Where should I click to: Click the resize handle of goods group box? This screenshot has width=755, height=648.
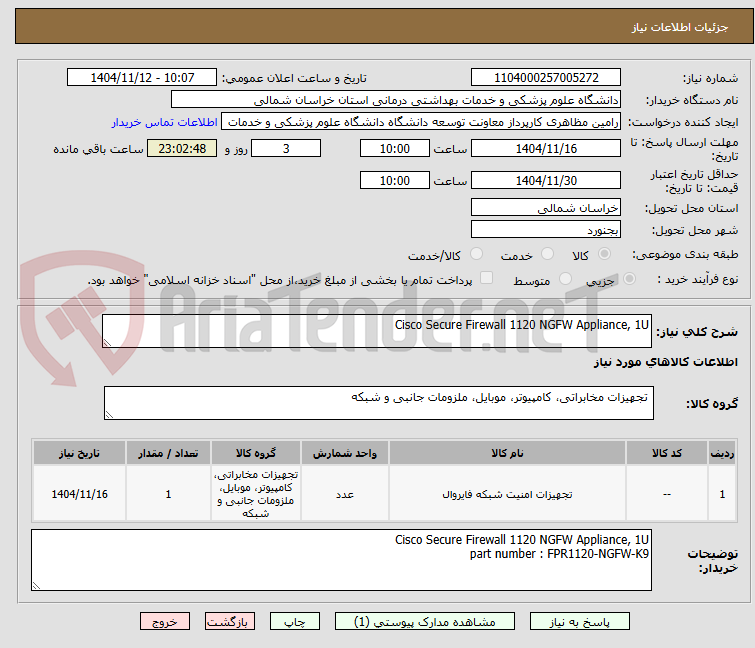(109, 415)
